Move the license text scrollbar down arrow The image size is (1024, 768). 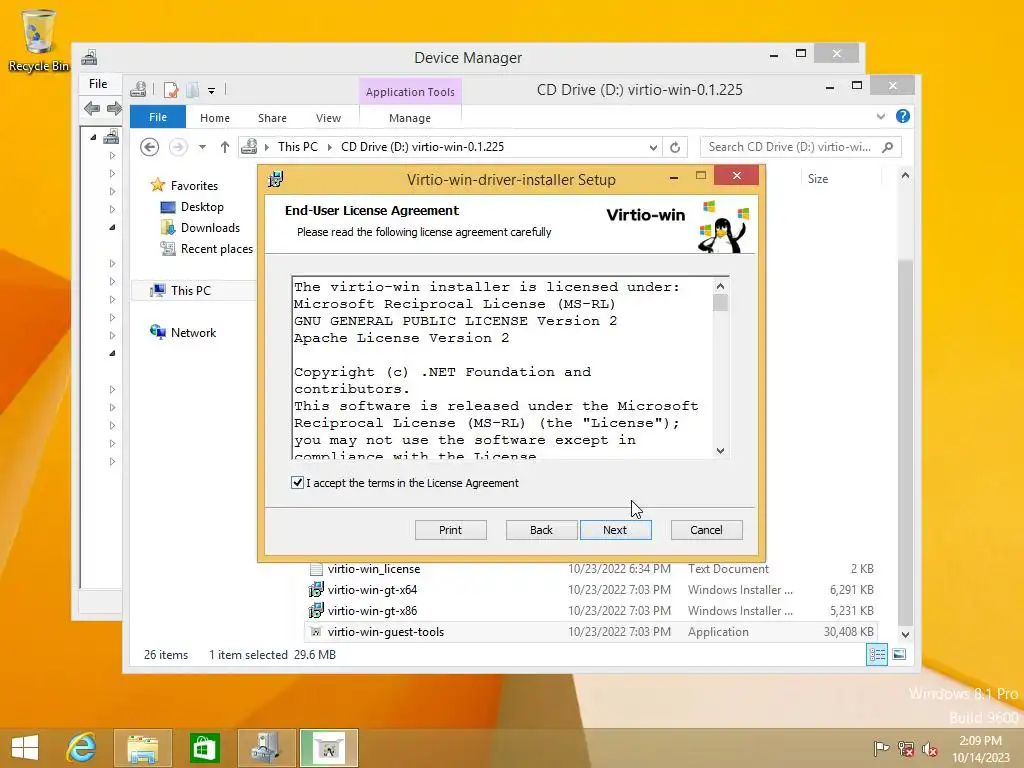point(720,451)
